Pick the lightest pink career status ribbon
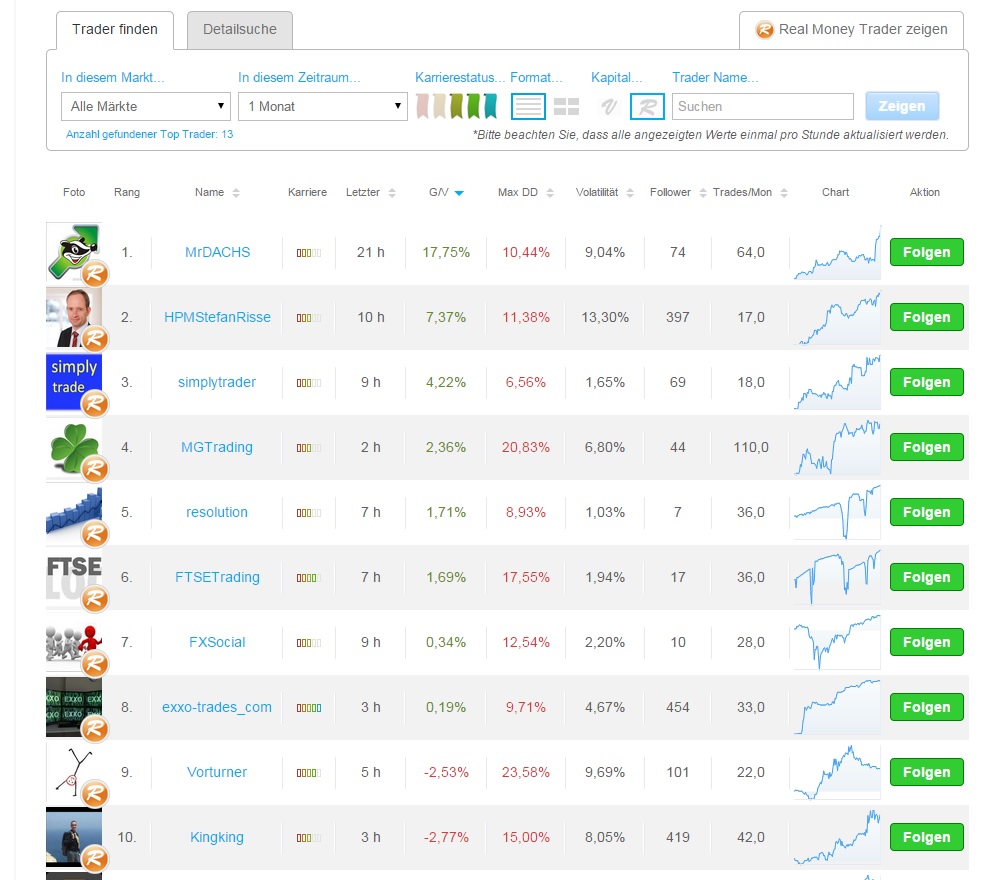988x880 pixels. [x=423, y=106]
